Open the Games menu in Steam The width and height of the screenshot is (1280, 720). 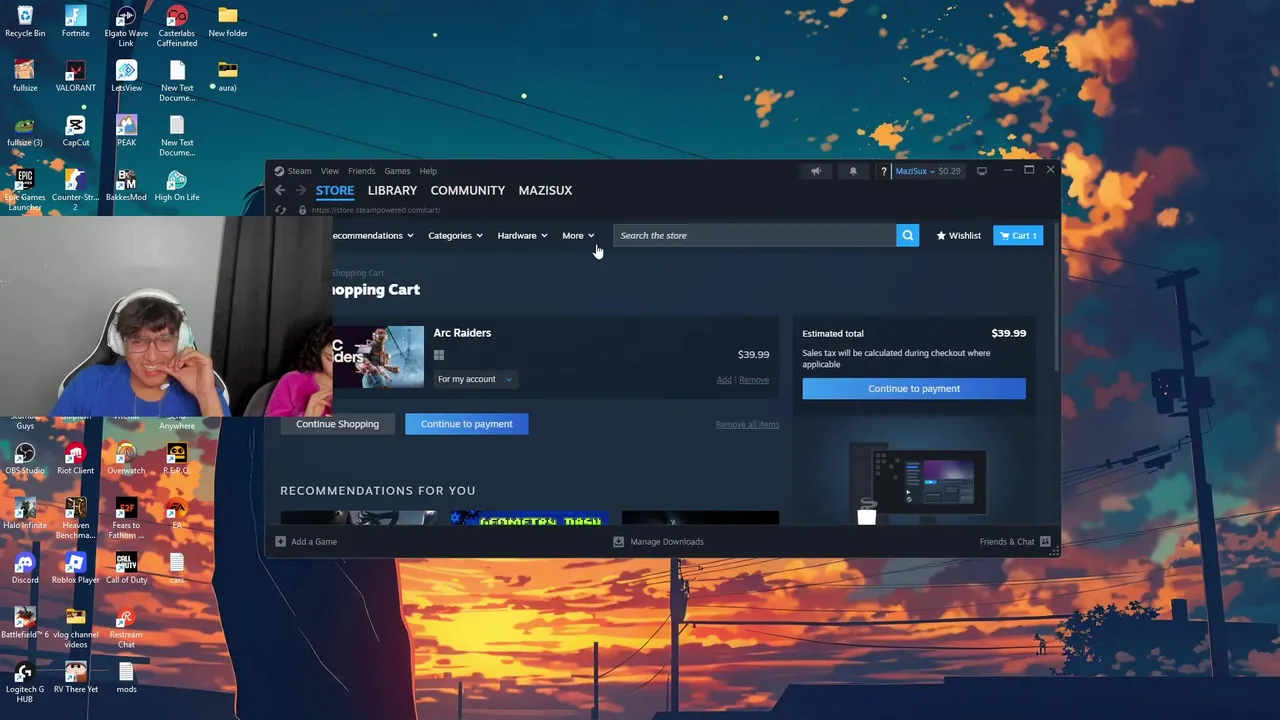(397, 171)
